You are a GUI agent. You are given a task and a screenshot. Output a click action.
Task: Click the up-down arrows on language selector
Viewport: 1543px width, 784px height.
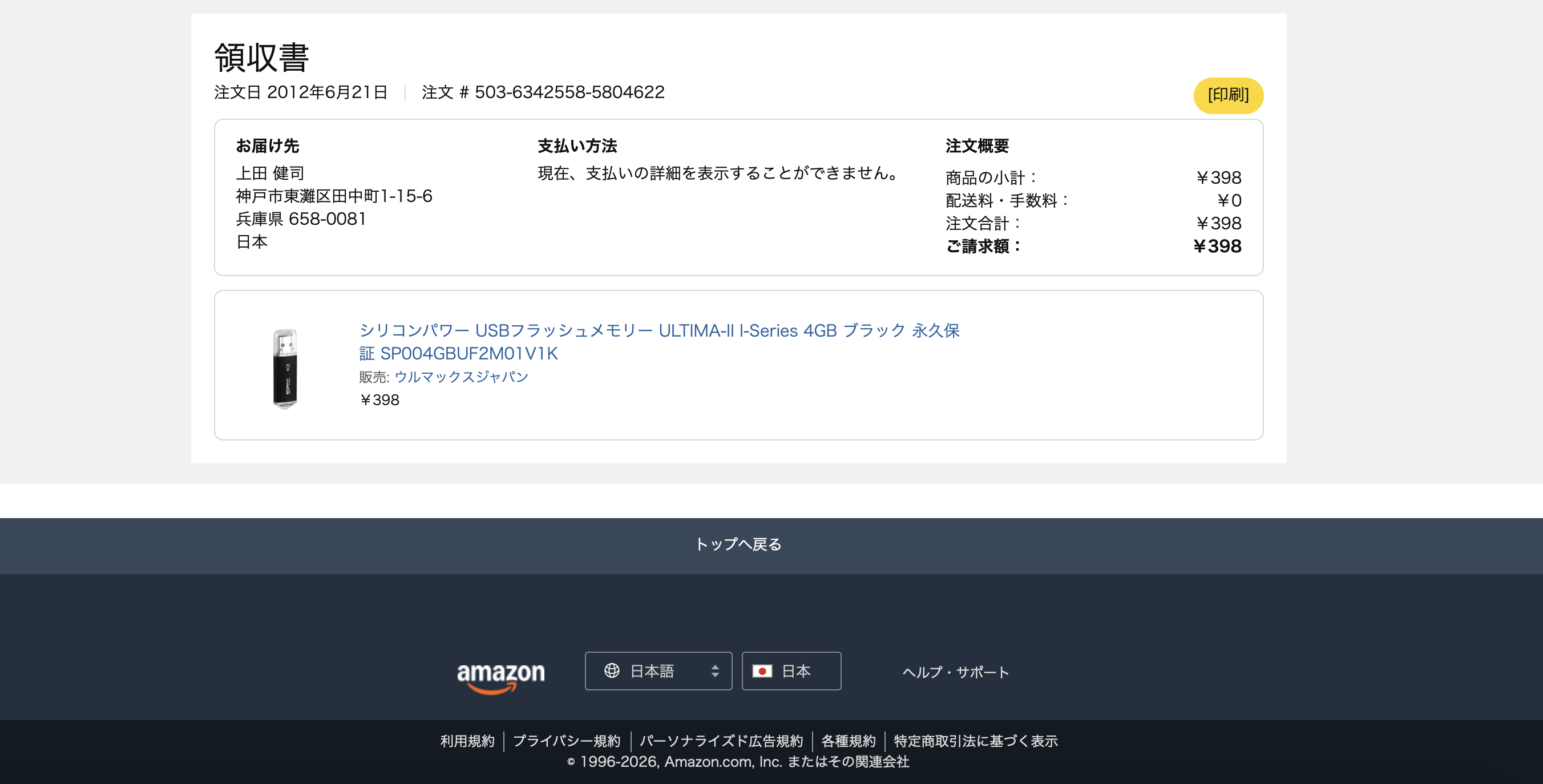point(714,671)
